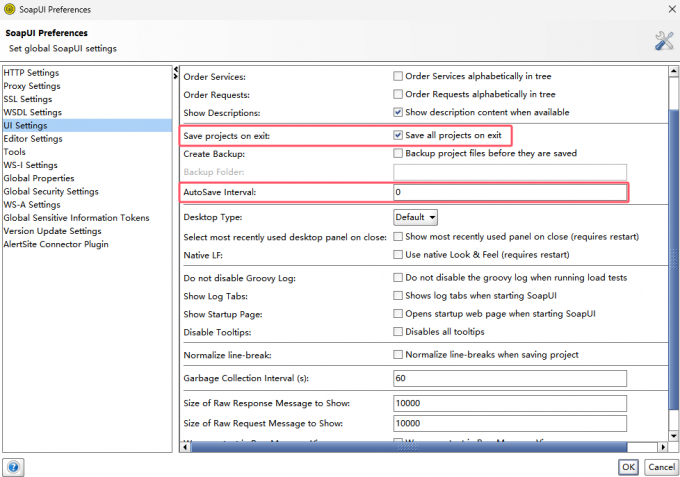This screenshot has height=477, width=680.
Task: Uncheck Save all projects on exit
Action: point(398,135)
